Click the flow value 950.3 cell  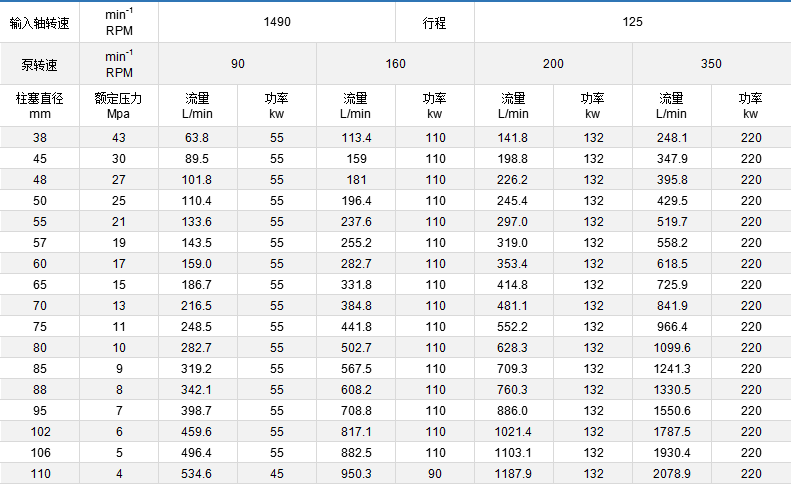[356, 474]
